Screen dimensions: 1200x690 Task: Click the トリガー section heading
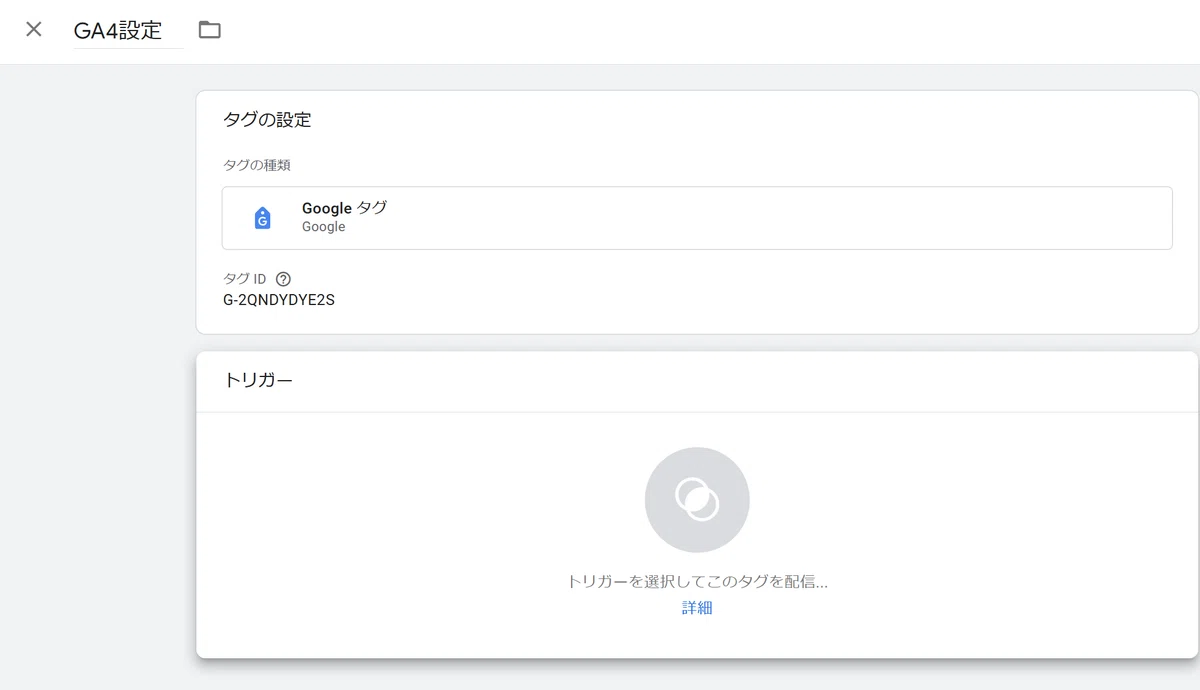click(x=258, y=381)
